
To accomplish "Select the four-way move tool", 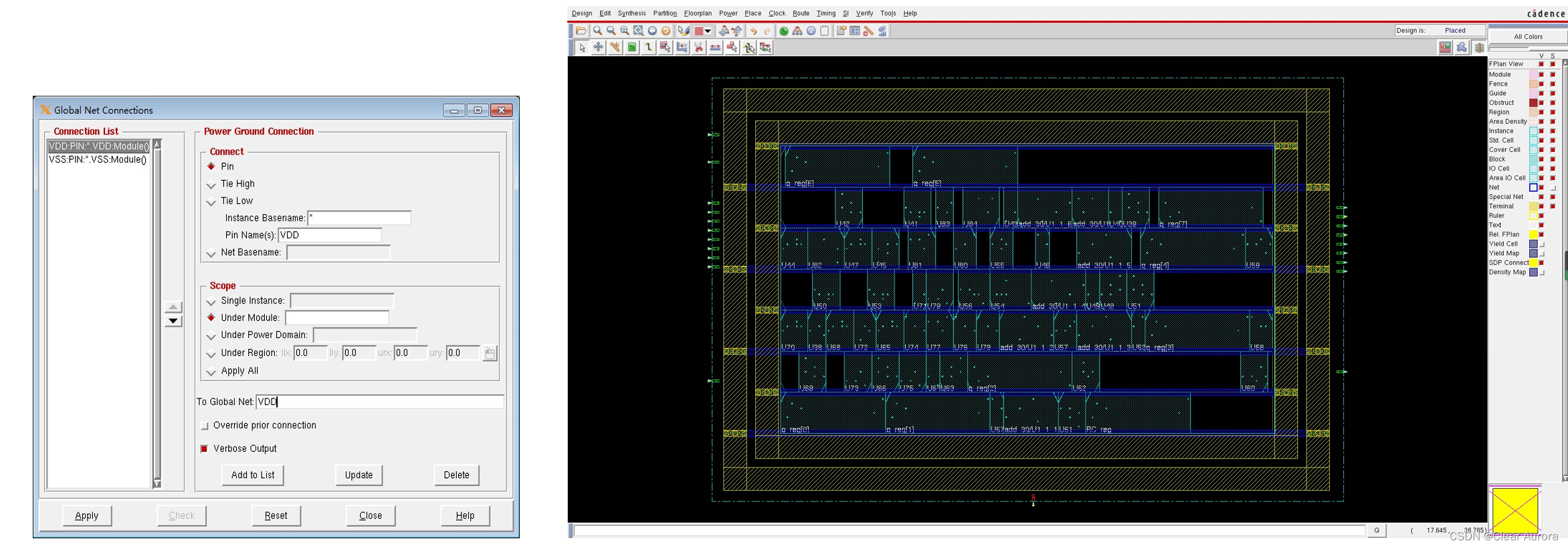I will click(x=598, y=48).
